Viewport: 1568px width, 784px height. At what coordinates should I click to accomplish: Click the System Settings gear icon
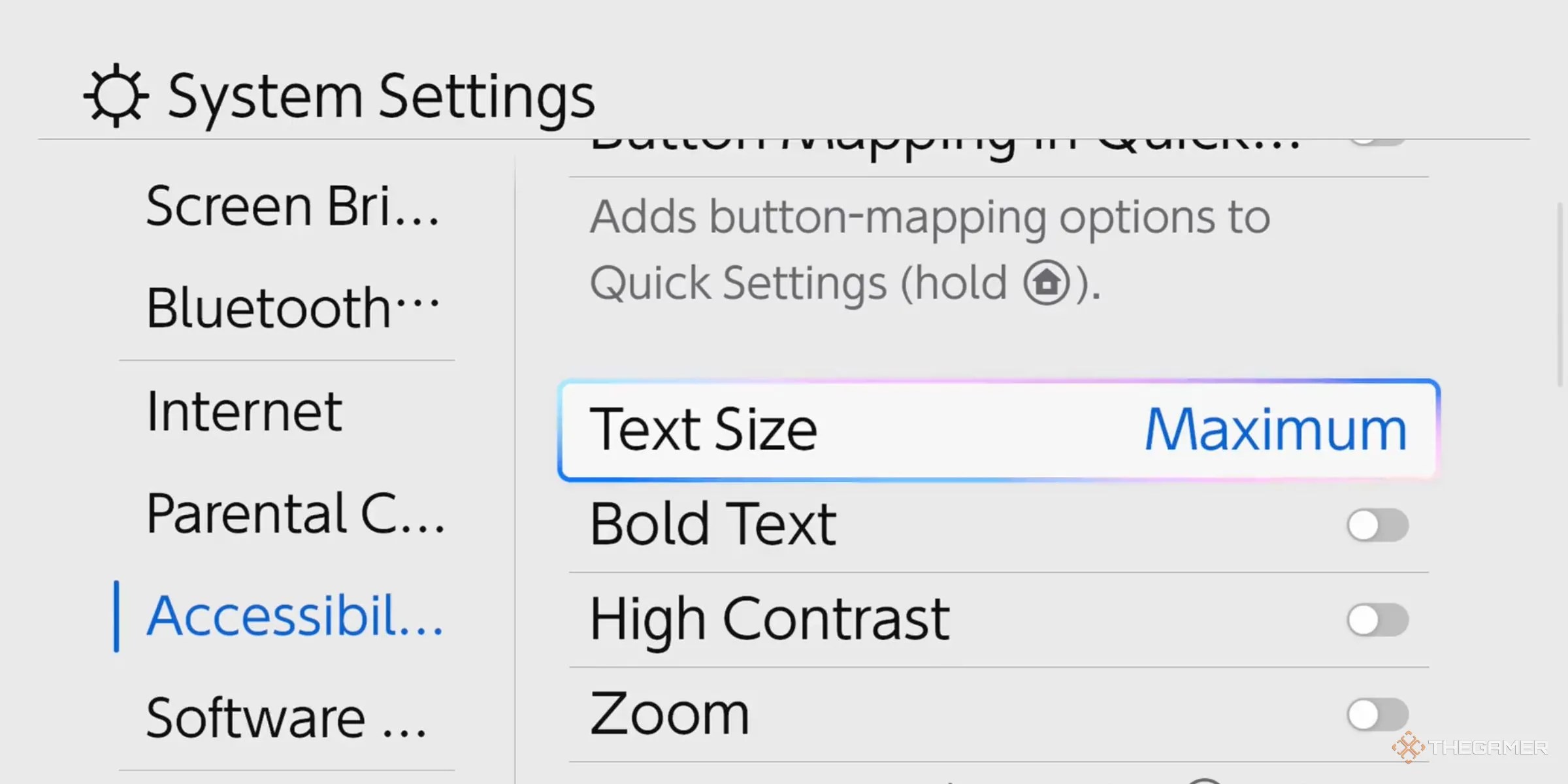(x=116, y=95)
